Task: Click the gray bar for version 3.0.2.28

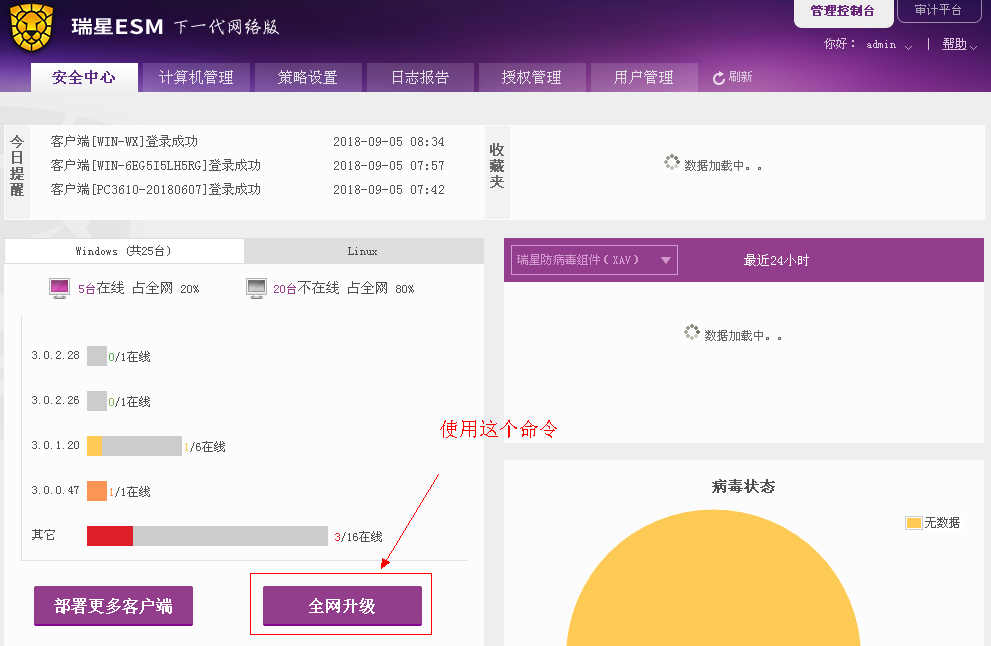Action: click(97, 356)
